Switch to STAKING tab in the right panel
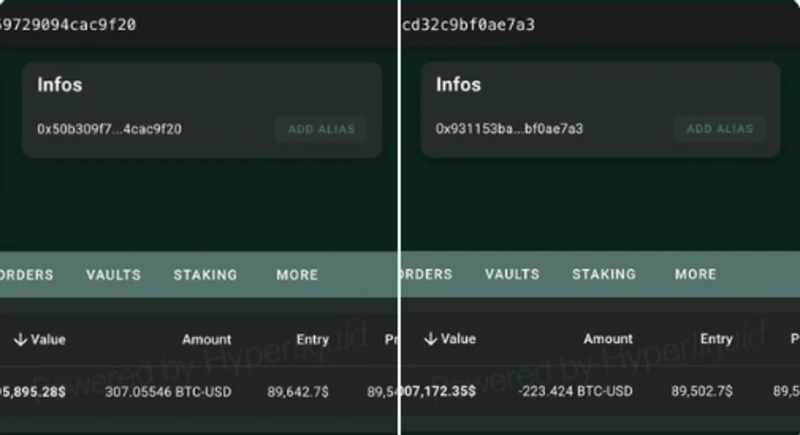The height and width of the screenshot is (435, 800). coord(604,274)
